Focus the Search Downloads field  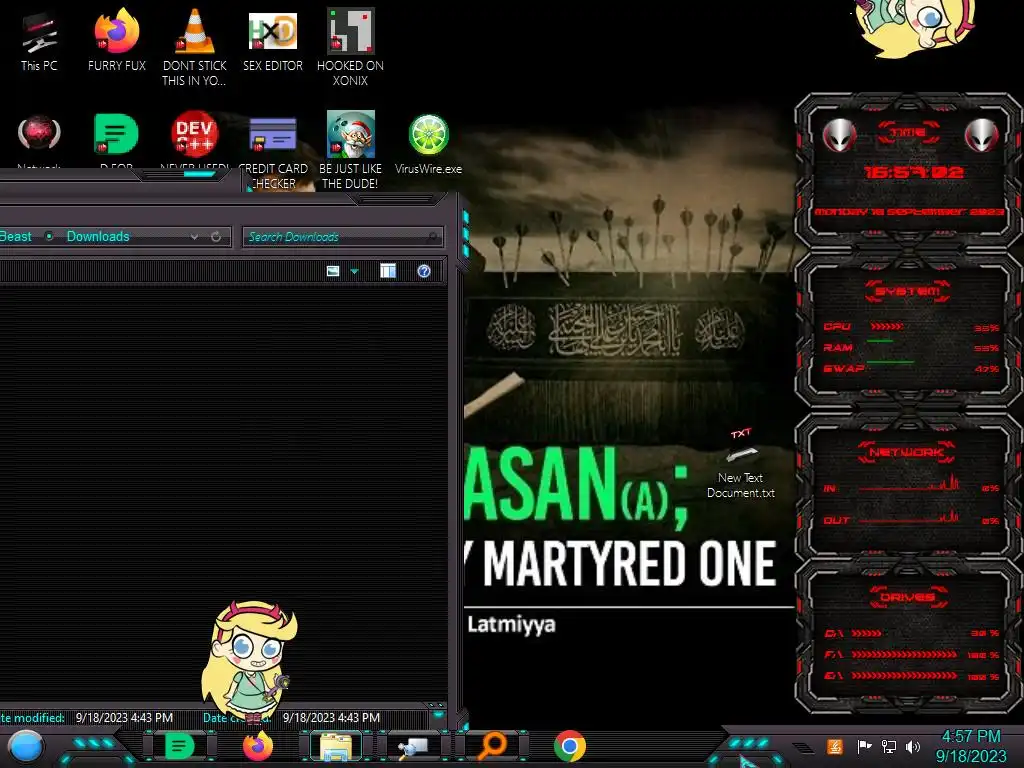click(x=343, y=237)
